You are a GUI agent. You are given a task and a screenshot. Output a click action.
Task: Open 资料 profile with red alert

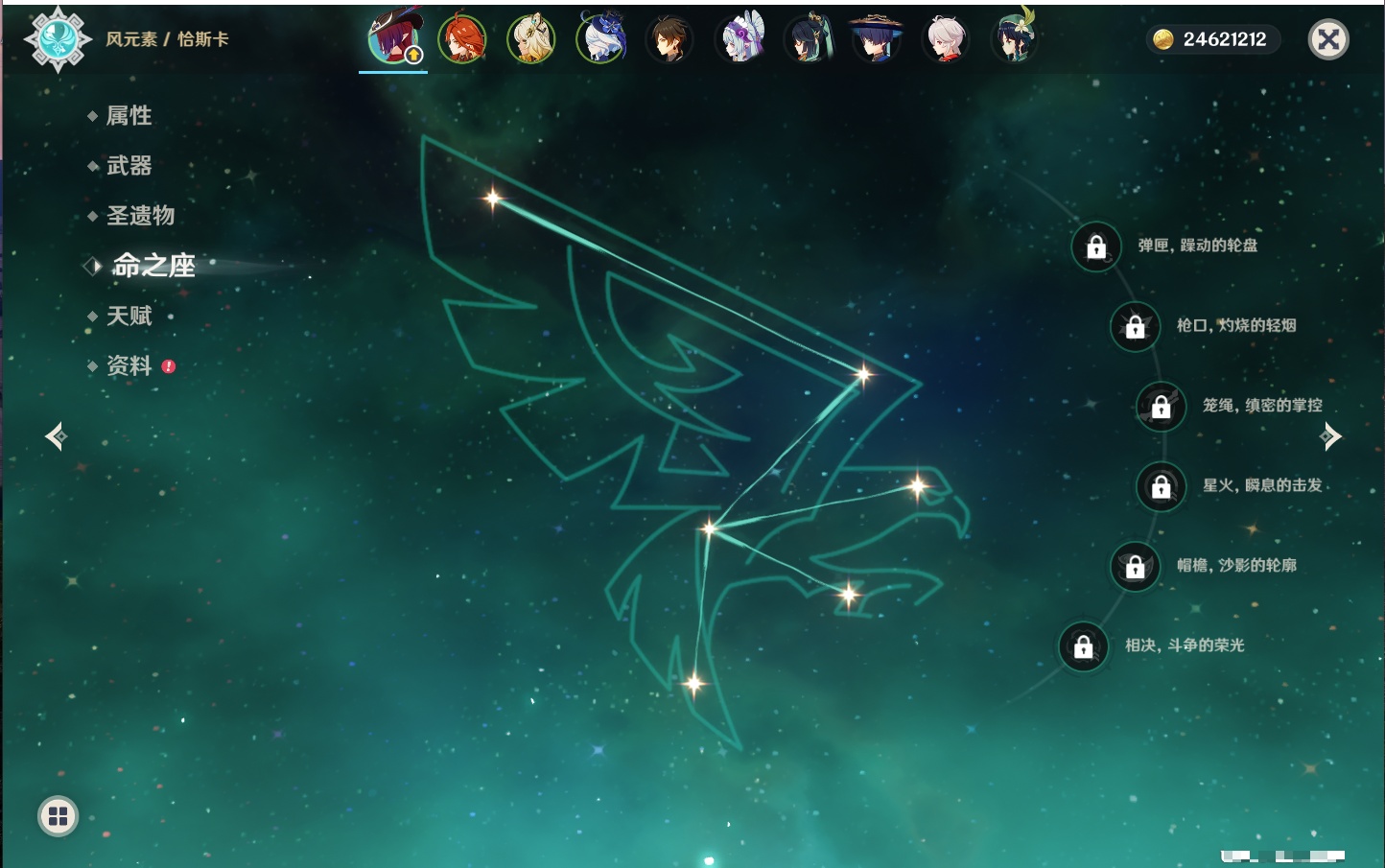129,365
